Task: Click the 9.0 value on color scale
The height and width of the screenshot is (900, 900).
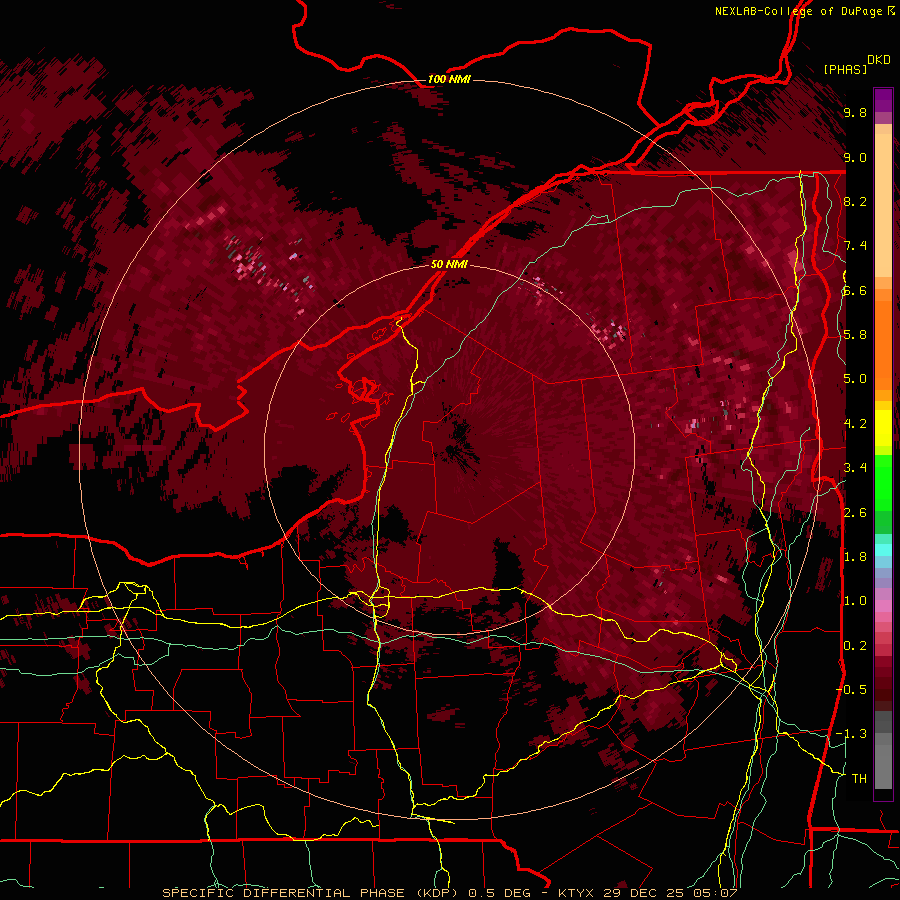Action: pos(855,157)
